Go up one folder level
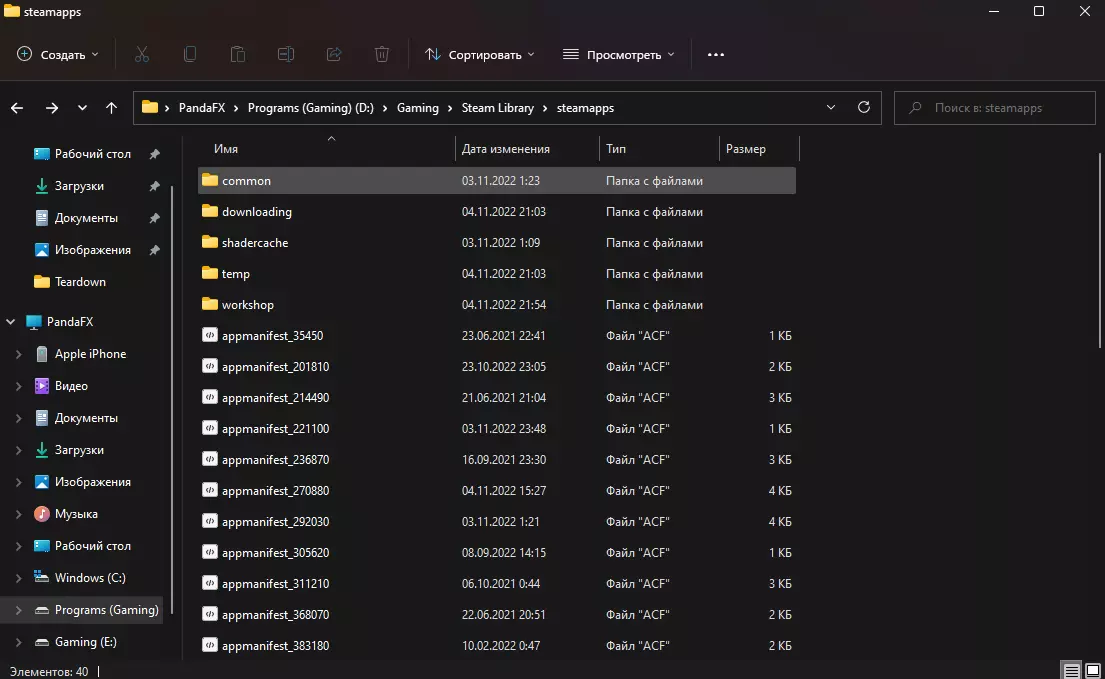The width and height of the screenshot is (1105, 679). [112, 108]
